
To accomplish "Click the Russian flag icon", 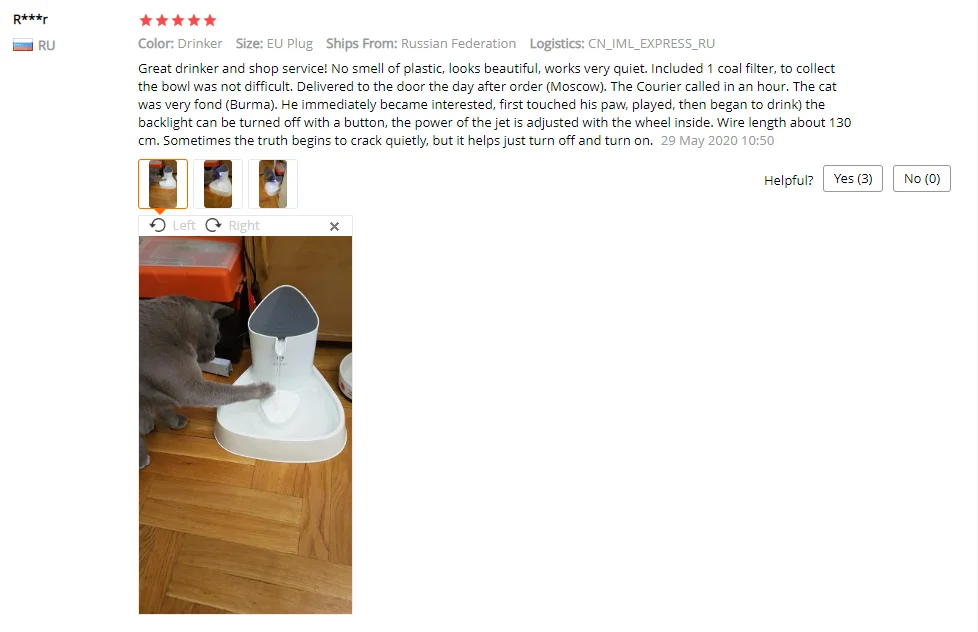I will point(23,46).
